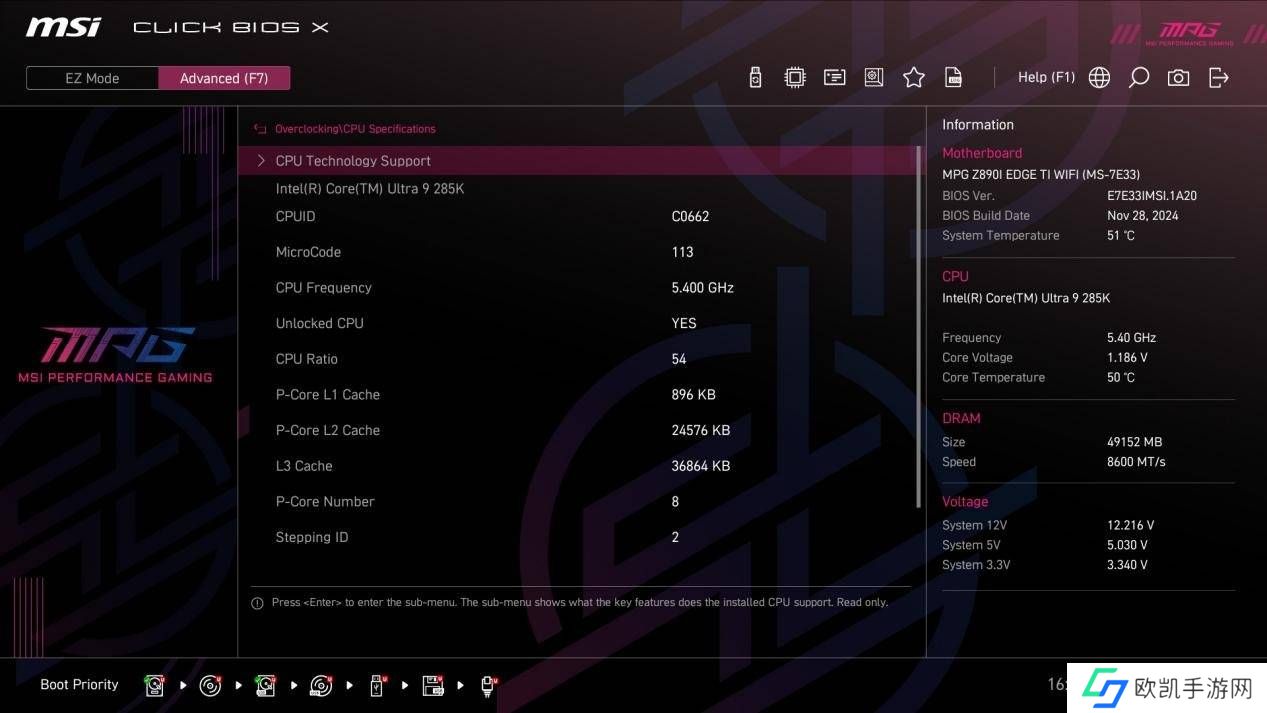Click the log file document icon
The height and width of the screenshot is (713, 1267).
[954, 78]
